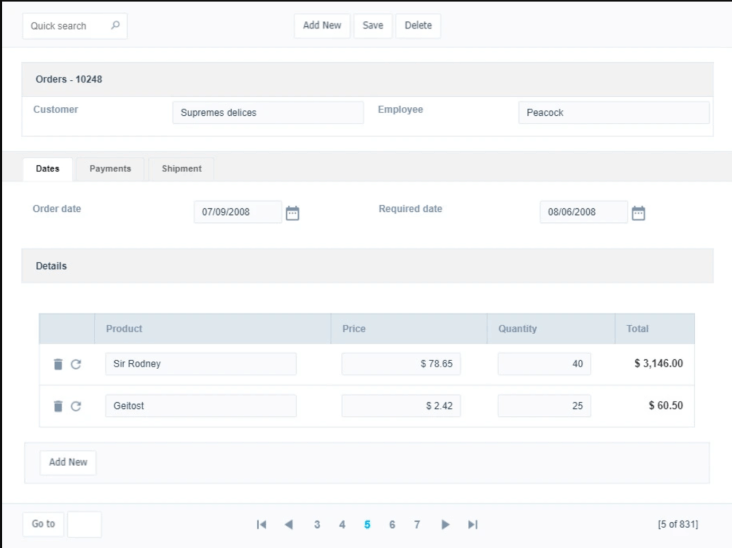Open the Shipment tab
This screenshot has height=548, width=732.
point(181,169)
